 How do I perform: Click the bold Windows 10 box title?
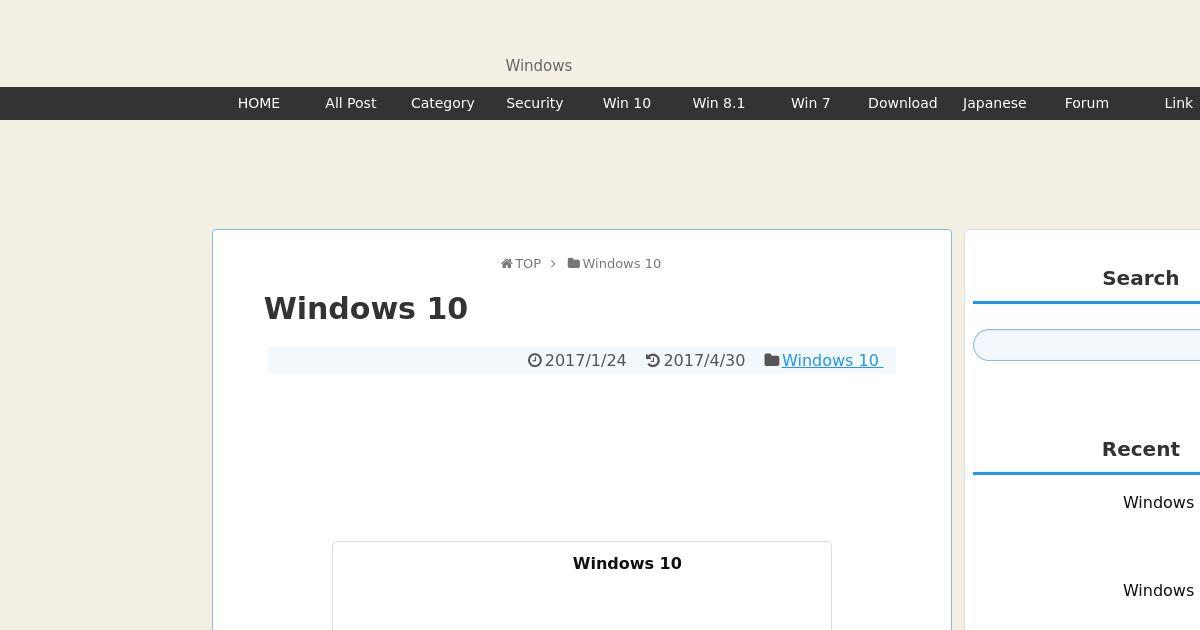[627, 563]
